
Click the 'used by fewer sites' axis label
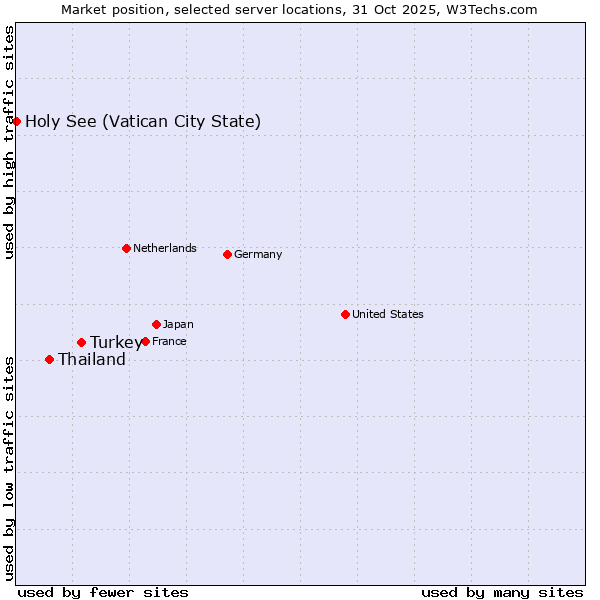point(103,592)
